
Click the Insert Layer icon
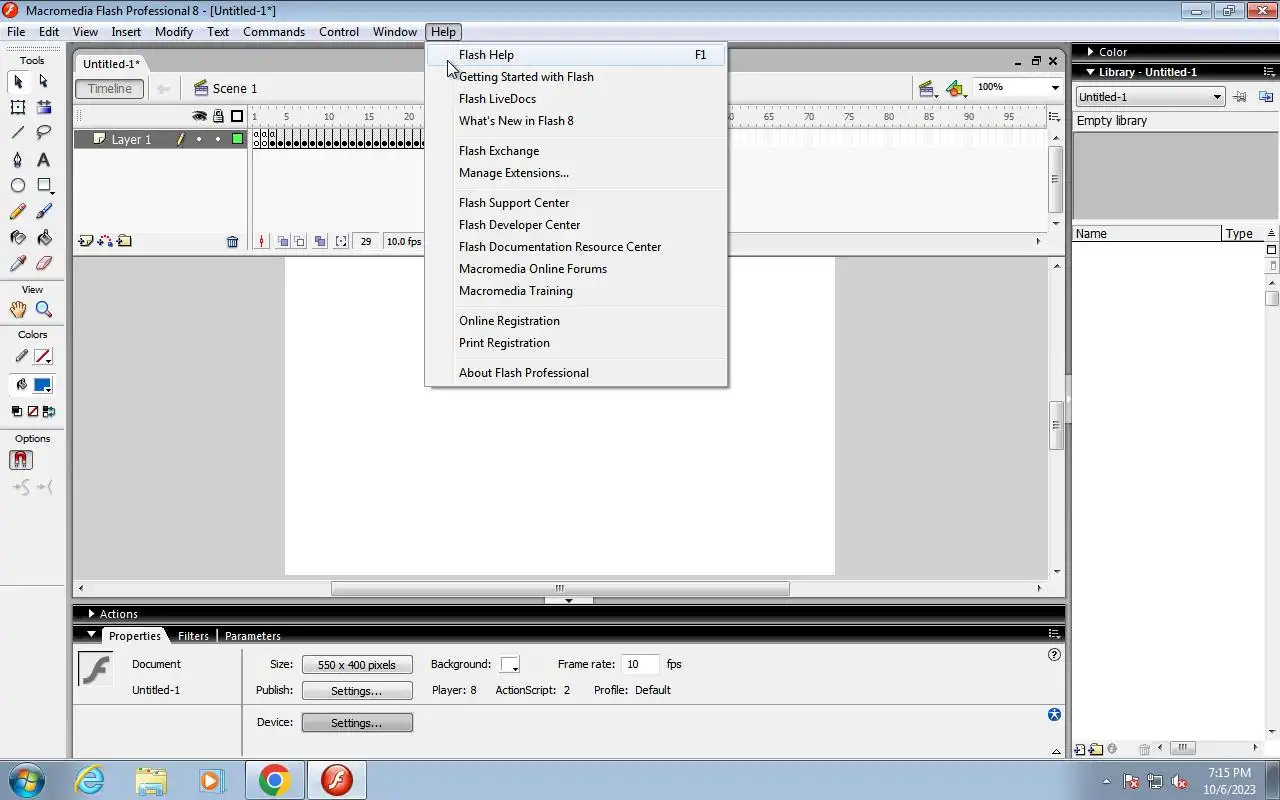[x=86, y=241]
